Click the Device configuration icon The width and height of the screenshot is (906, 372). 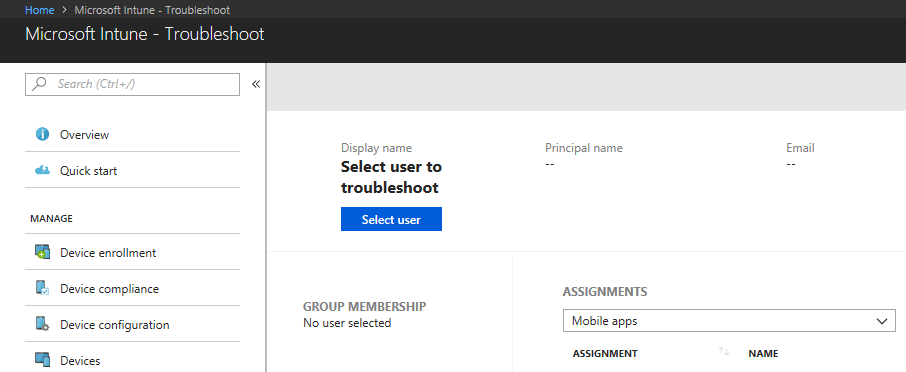[42, 324]
